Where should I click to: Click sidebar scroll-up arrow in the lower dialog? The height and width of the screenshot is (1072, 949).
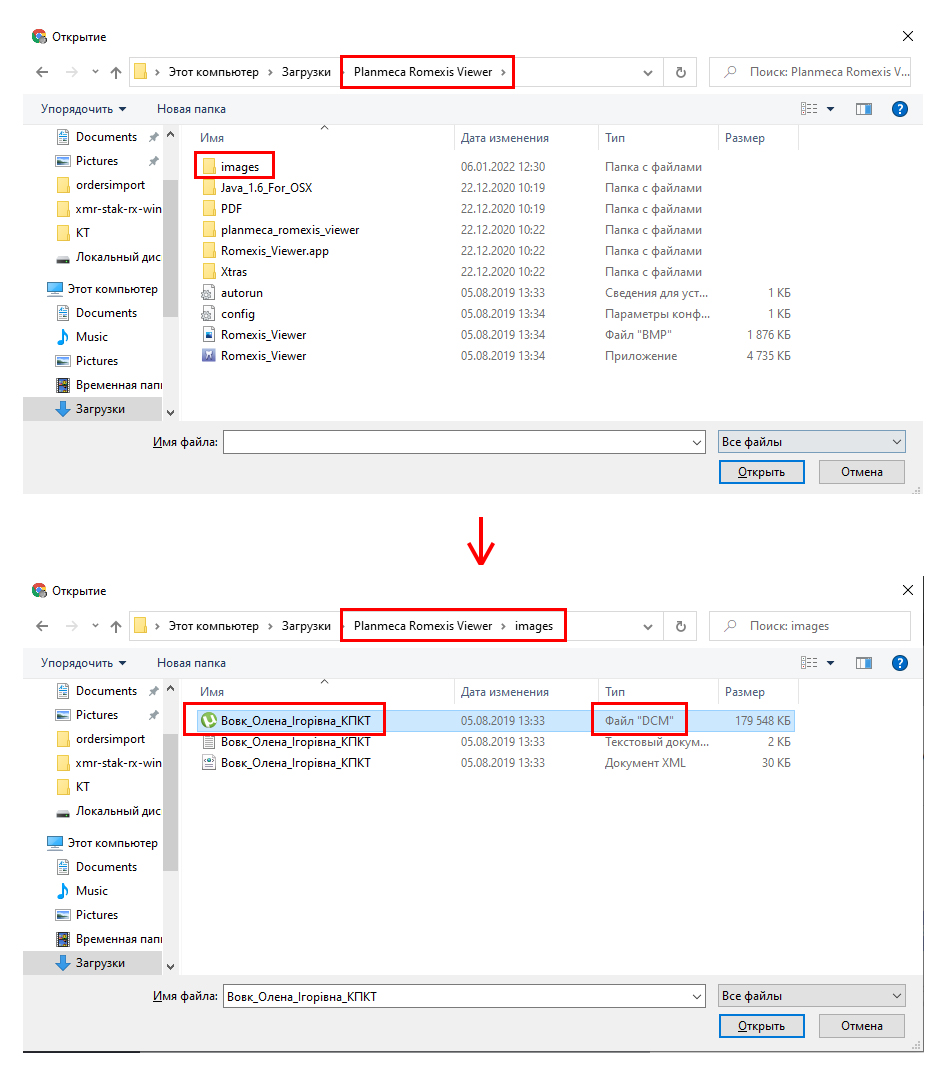(170, 688)
